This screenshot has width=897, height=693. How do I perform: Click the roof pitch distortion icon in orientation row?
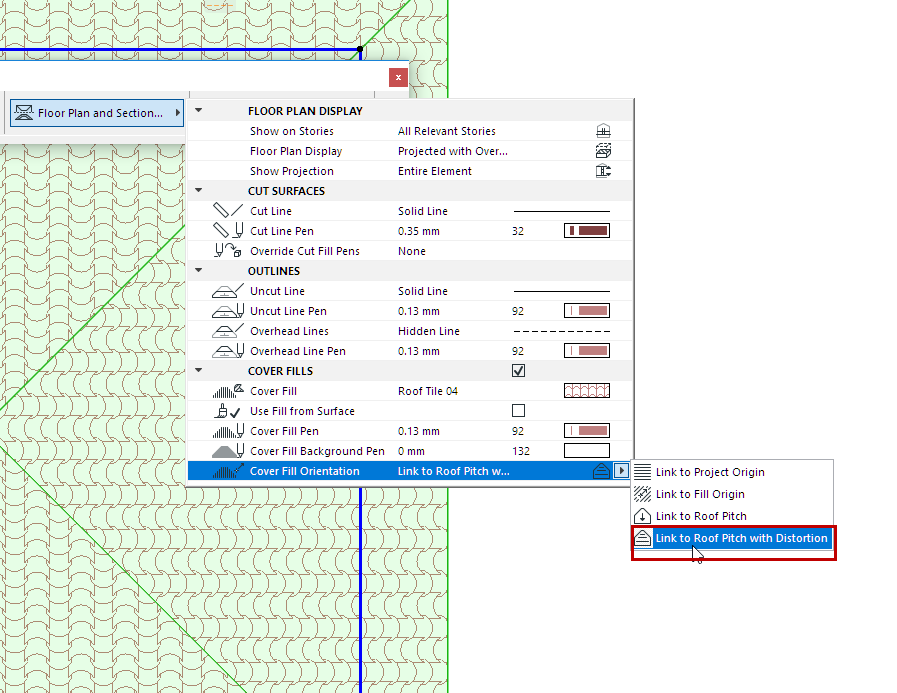(601, 471)
